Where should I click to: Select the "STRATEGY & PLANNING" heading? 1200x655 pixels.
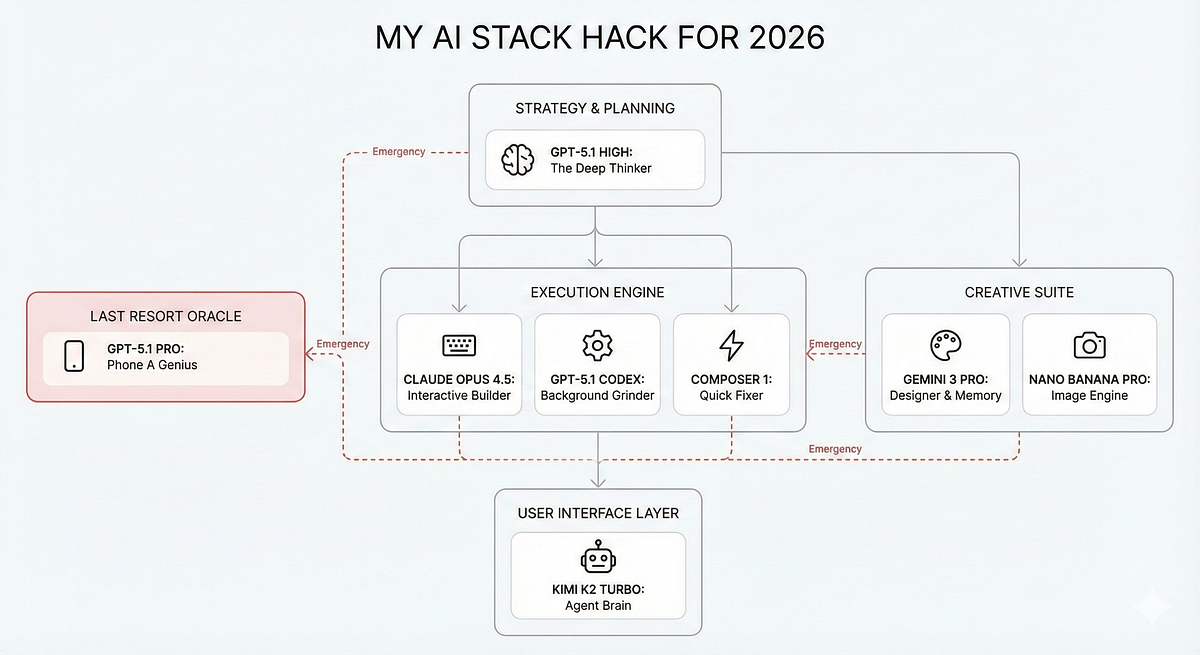tap(595, 108)
